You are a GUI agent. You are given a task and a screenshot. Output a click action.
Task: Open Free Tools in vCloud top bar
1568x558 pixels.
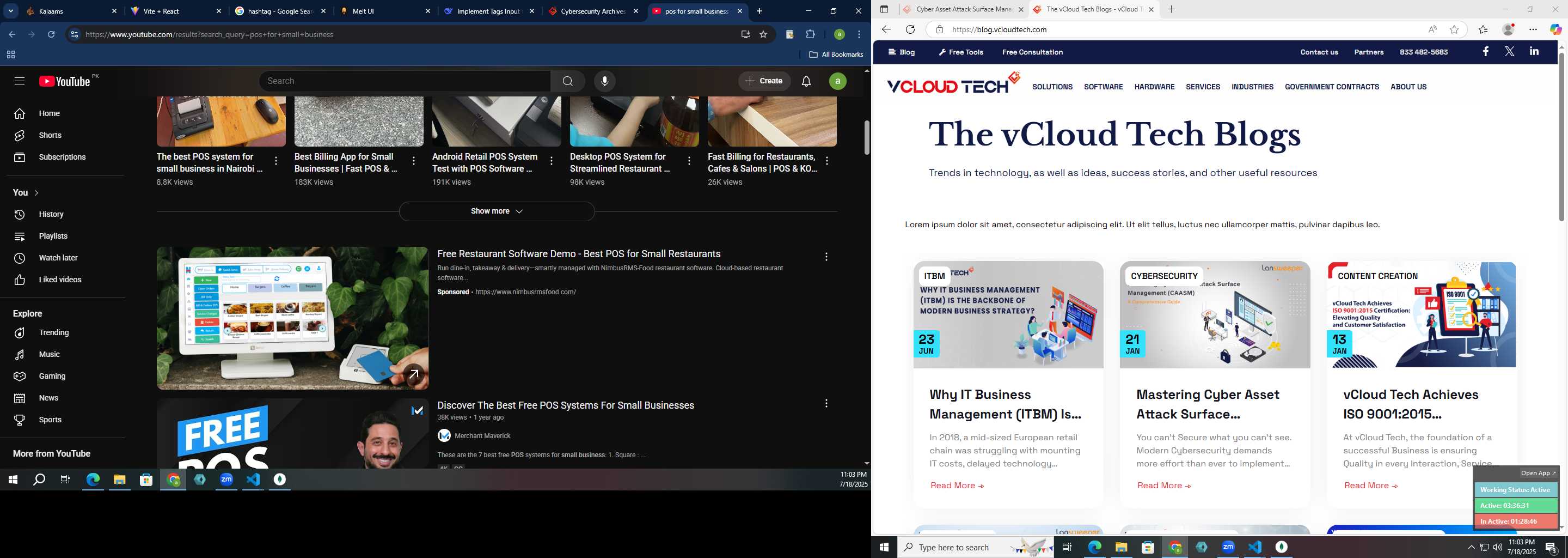click(961, 52)
